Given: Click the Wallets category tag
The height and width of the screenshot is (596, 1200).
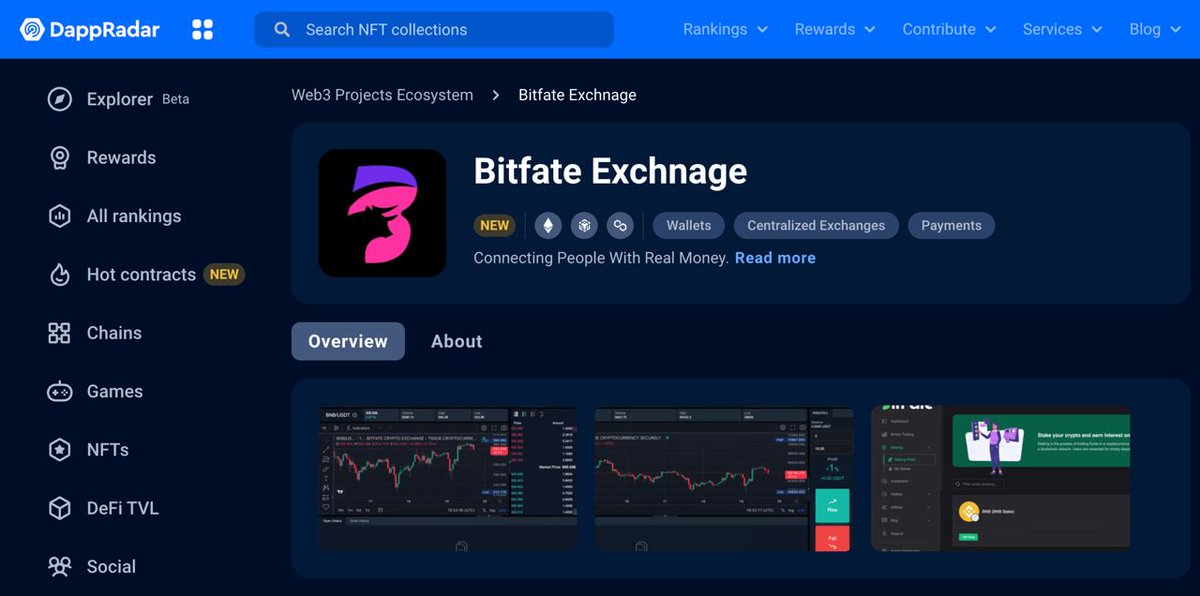Looking at the screenshot, I should (x=689, y=225).
